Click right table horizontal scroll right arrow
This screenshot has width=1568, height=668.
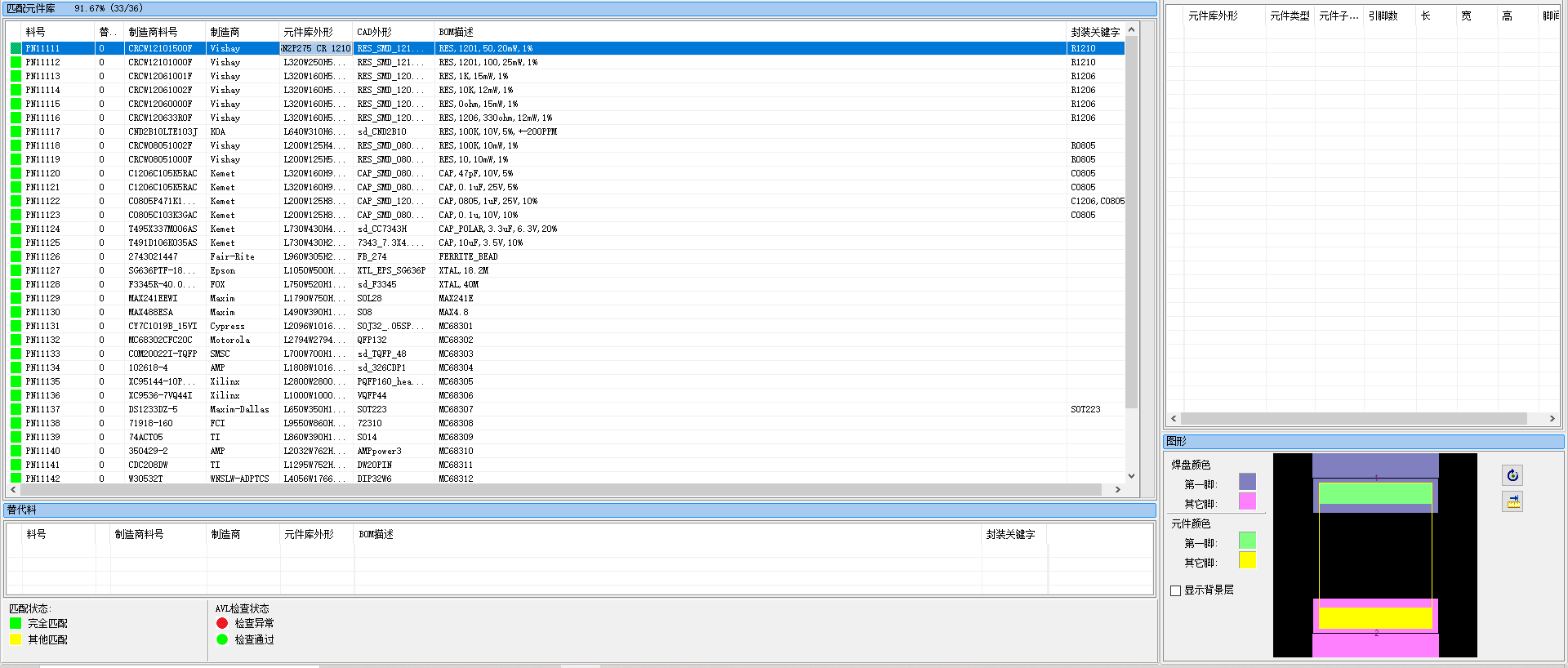[x=1552, y=418]
